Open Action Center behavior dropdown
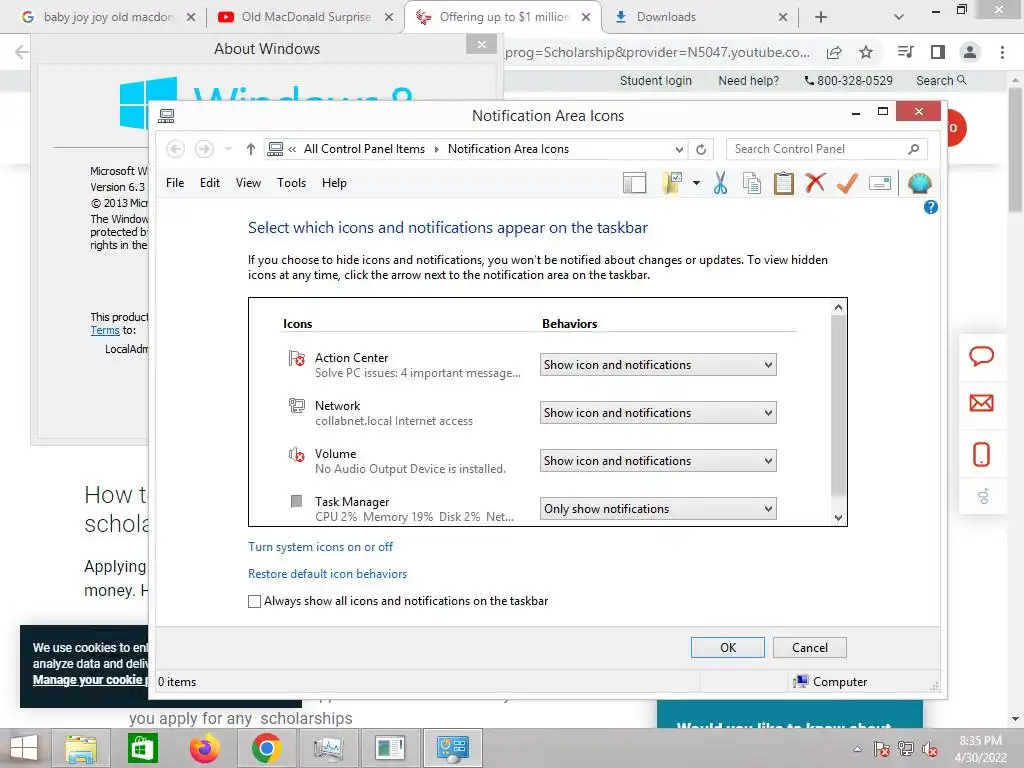This screenshot has width=1024, height=768. click(658, 365)
